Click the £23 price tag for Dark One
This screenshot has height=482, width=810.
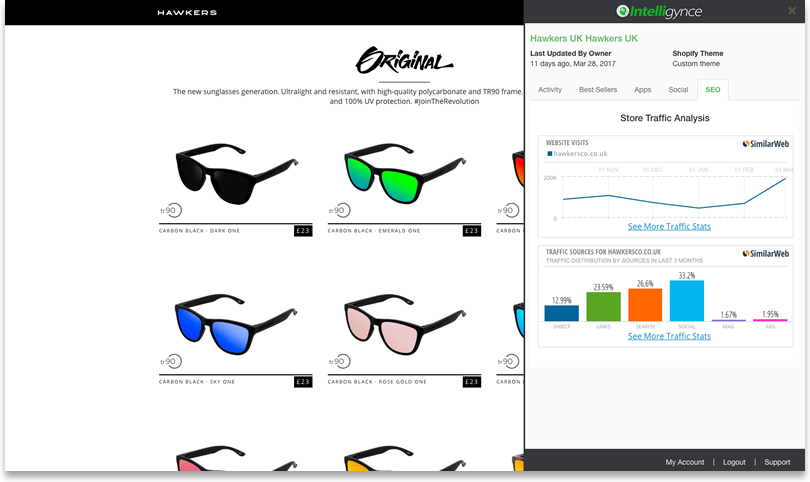pyautogui.click(x=303, y=231)
